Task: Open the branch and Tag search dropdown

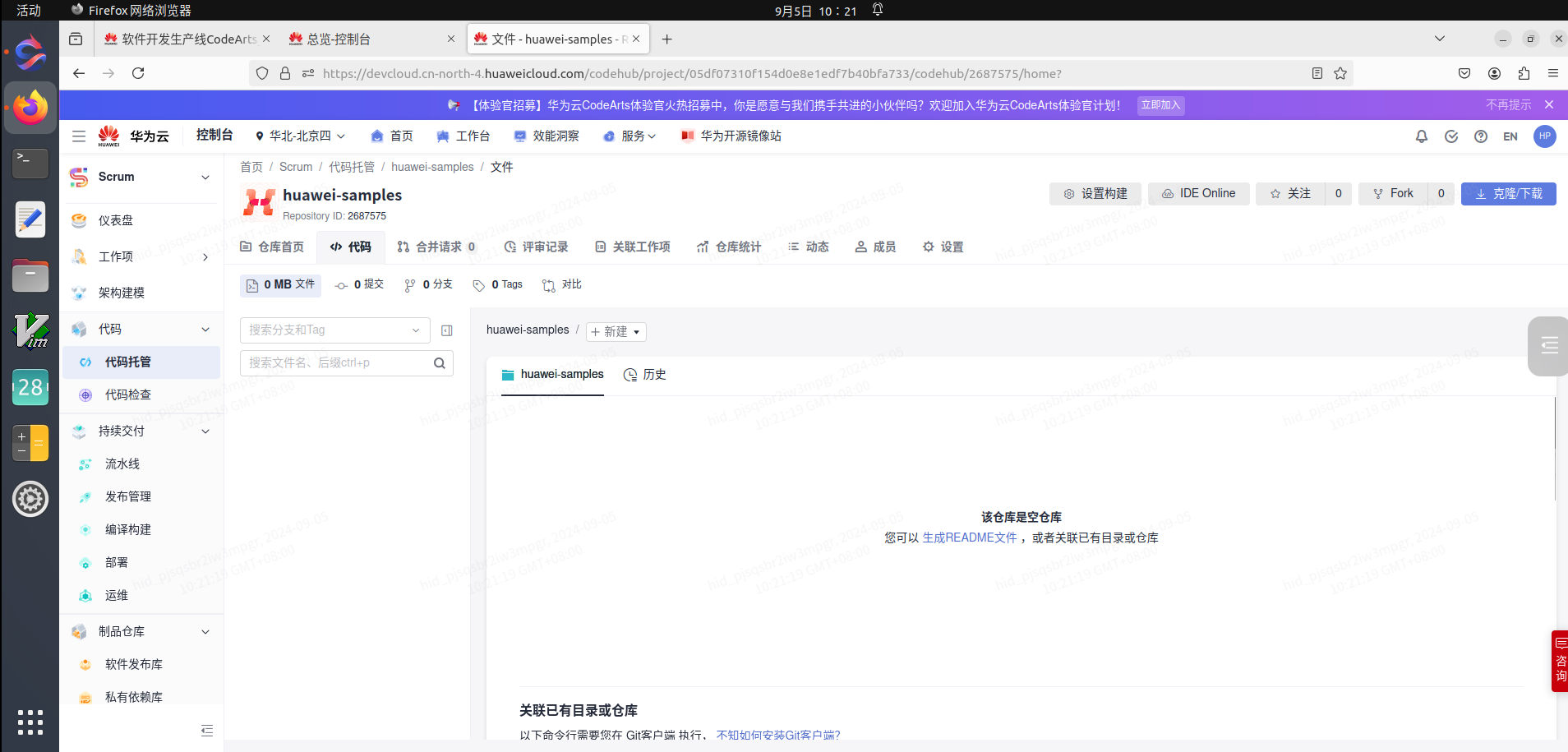Action: coord(334,330)
